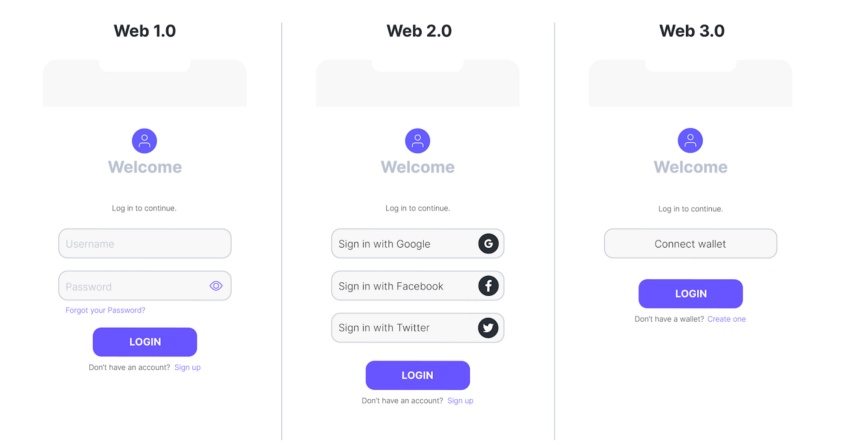The height and width of the screenshot is (446, 841).
Task: Click LOGIN button under Web 1.0
Action: [145, 342]
